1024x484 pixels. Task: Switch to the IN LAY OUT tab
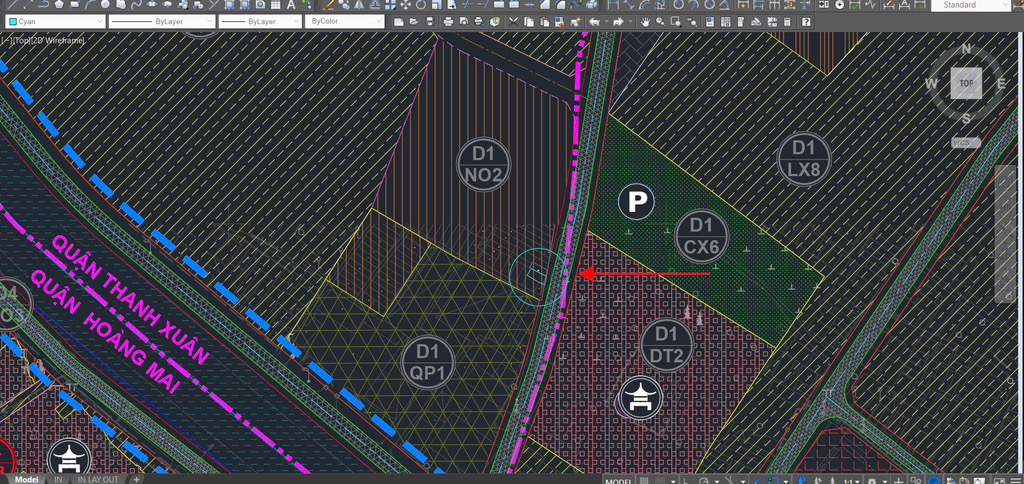(x=98, y=479)
